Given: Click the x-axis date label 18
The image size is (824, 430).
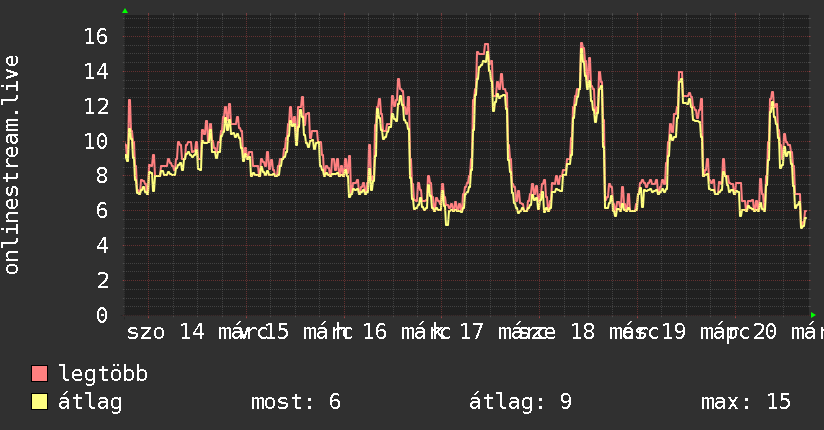Looking at the screenshot, I should 583,332.
